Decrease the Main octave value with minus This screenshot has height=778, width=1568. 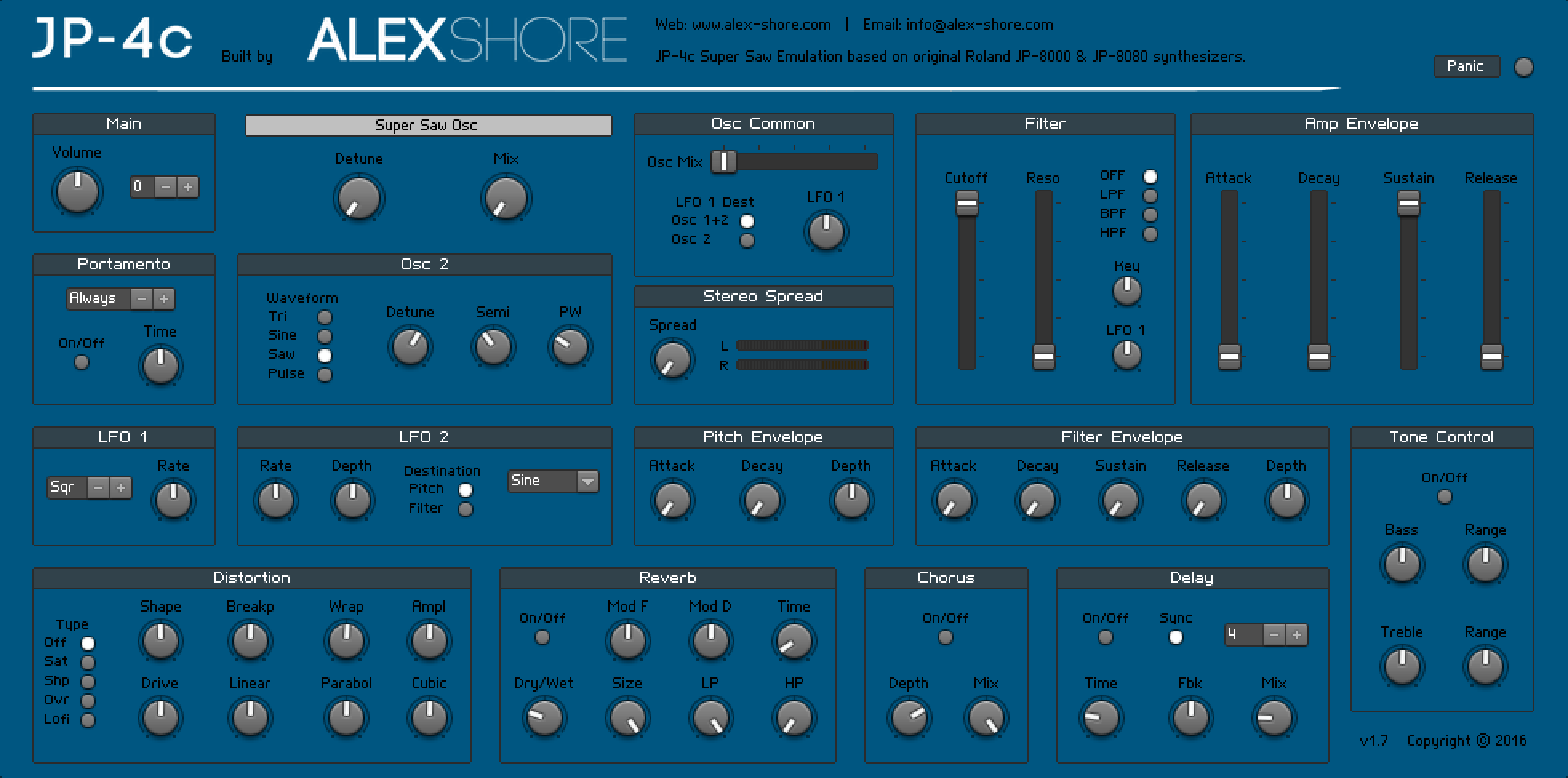pyautogui.click(x=166, y=187)
